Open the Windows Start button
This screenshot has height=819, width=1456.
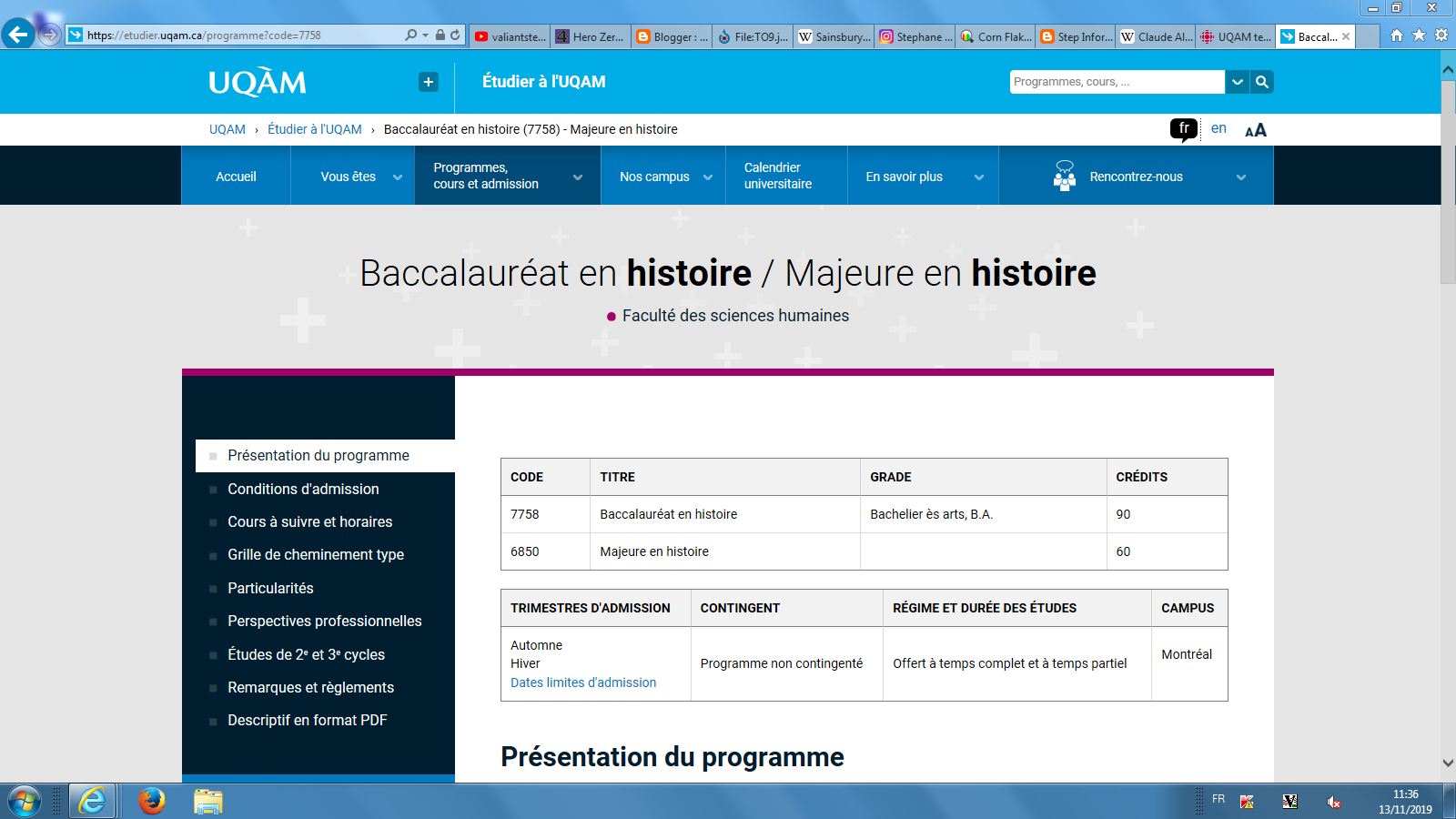[25, 801]
